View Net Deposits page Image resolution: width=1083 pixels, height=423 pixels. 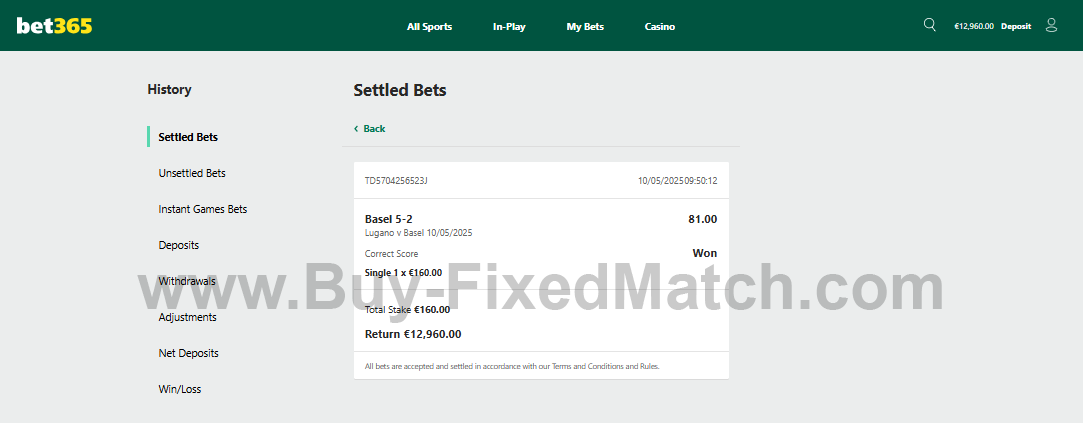coord(189,353)
